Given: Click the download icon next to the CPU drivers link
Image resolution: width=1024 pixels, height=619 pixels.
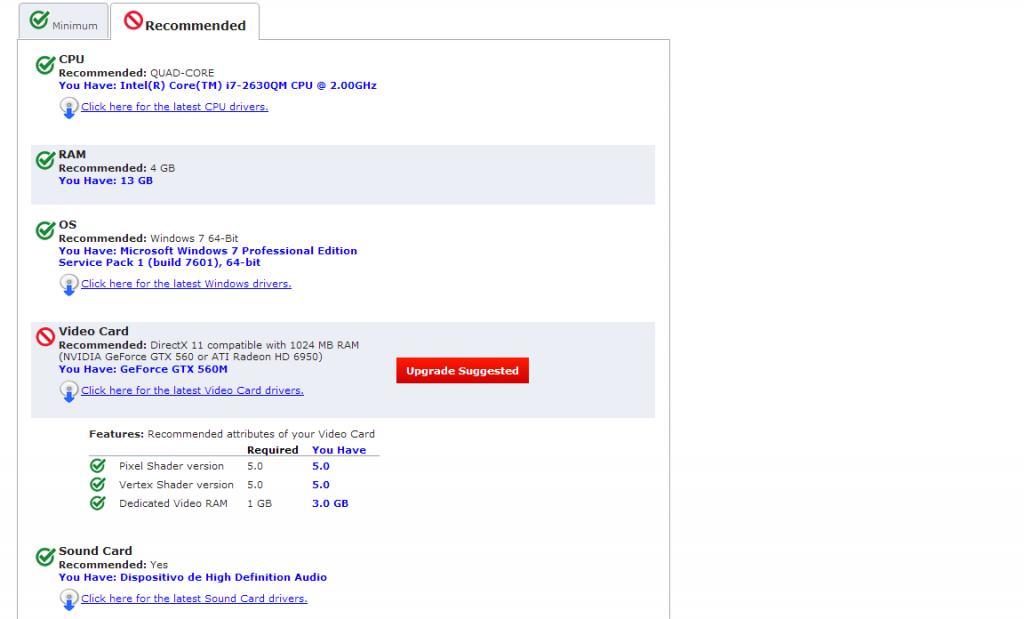Looking at the screenshot, I should [x=69, y=108].
